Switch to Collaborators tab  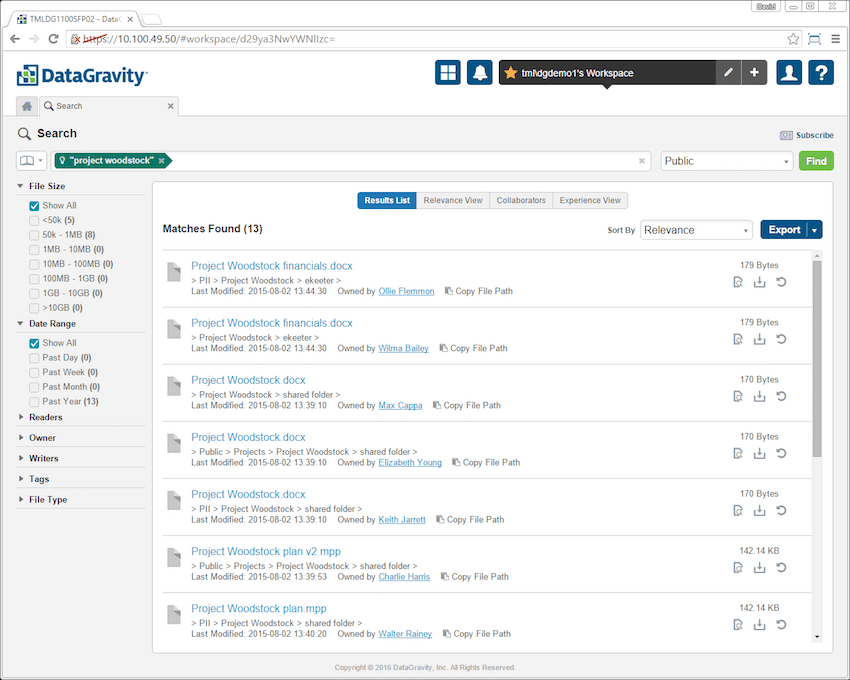pyautogui.click(x=521, y=200)
